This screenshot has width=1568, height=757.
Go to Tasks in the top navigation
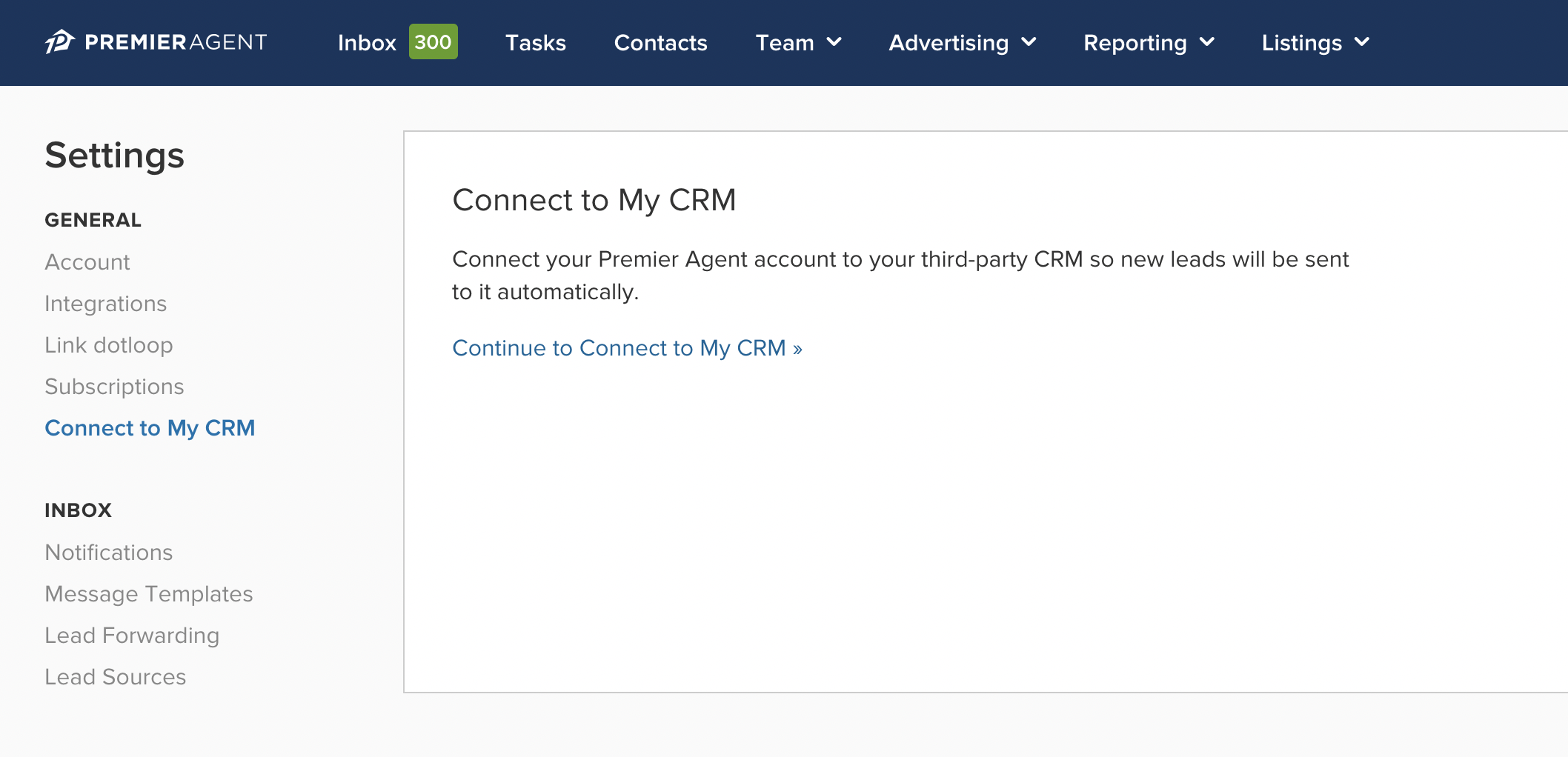(x=536, y=43)
